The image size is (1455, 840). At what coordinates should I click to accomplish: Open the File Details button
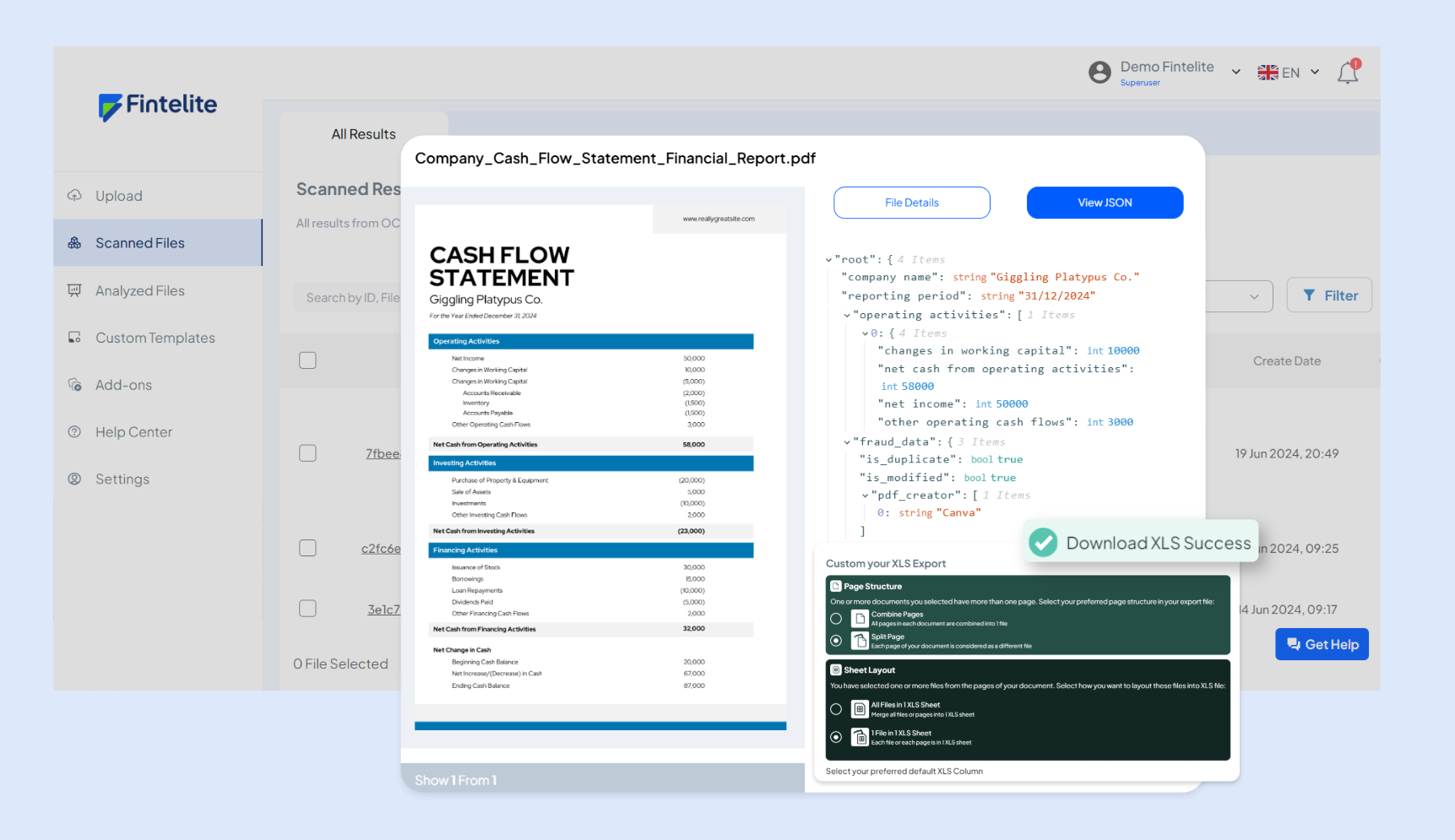click(x=911, y=203)
